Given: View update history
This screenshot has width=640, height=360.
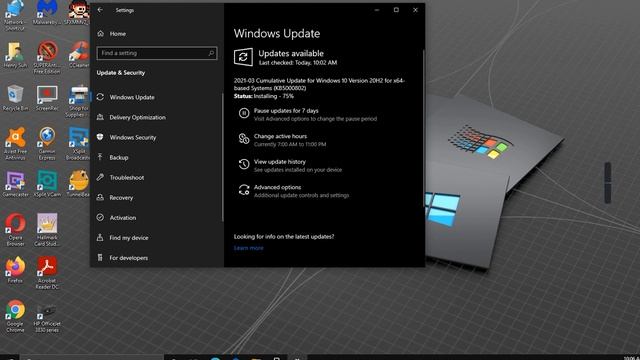Looking at the screenshot, I should (x=290, y=165).
